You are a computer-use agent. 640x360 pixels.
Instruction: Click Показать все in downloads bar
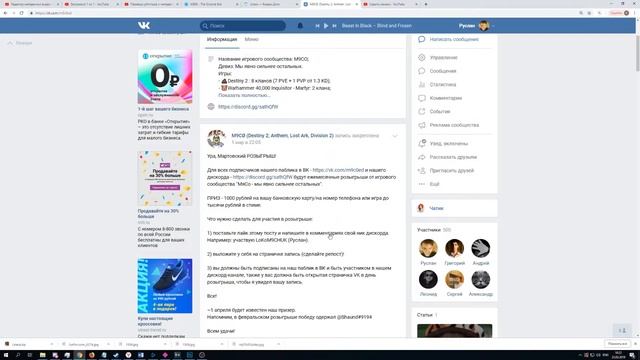tap(617, 344)
